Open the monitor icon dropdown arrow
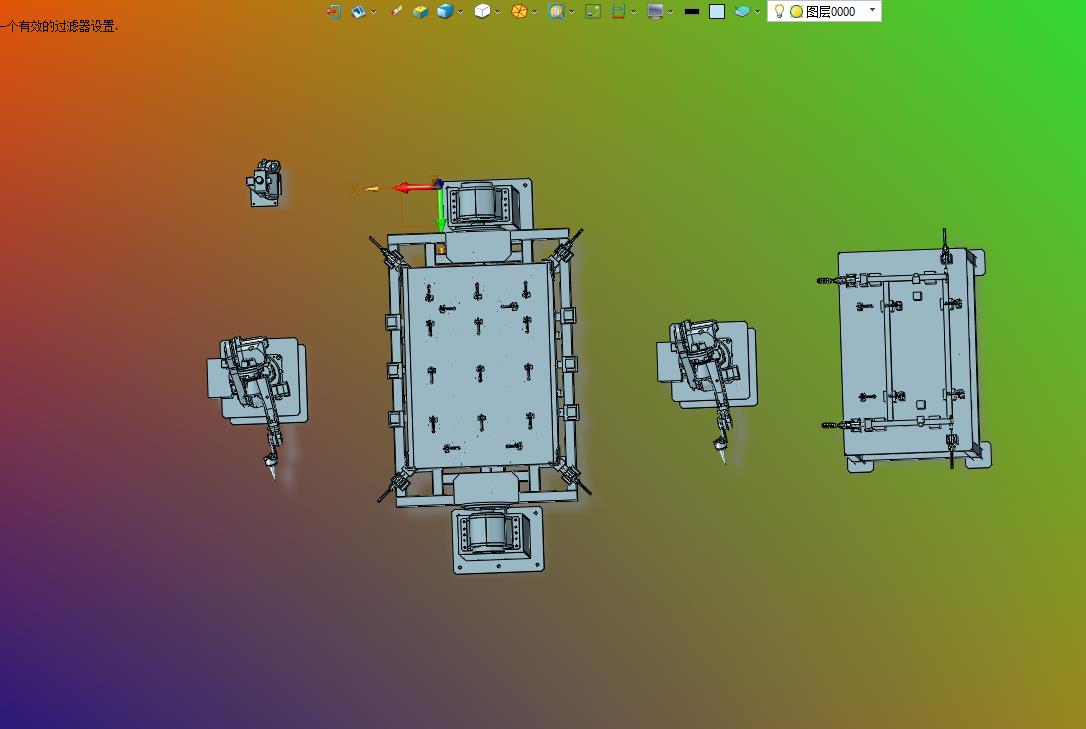This screenshot has height=729, width=1086. click(670, 12)
